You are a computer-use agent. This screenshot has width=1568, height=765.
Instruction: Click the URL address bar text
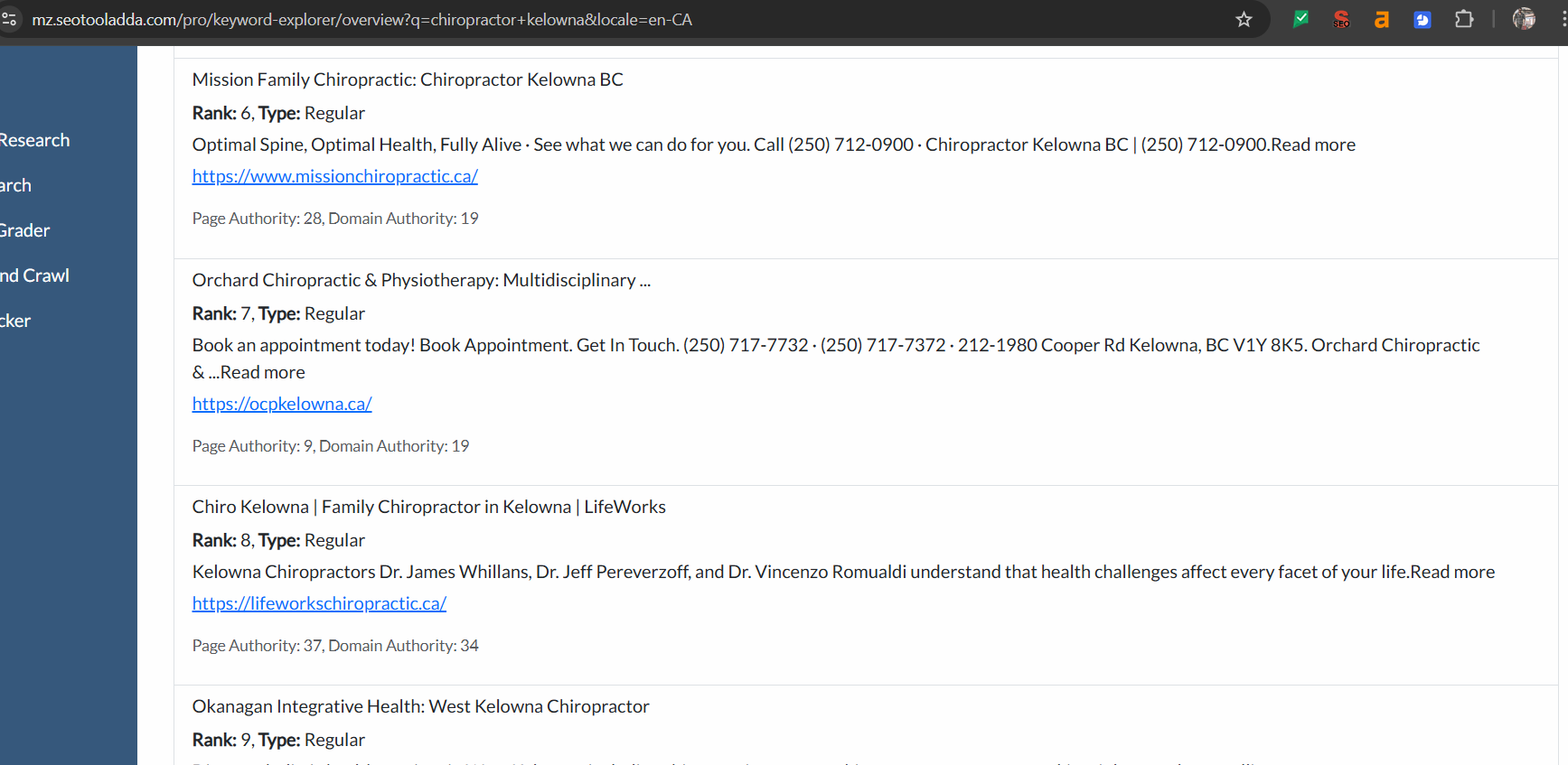click(x=361, y=20)
